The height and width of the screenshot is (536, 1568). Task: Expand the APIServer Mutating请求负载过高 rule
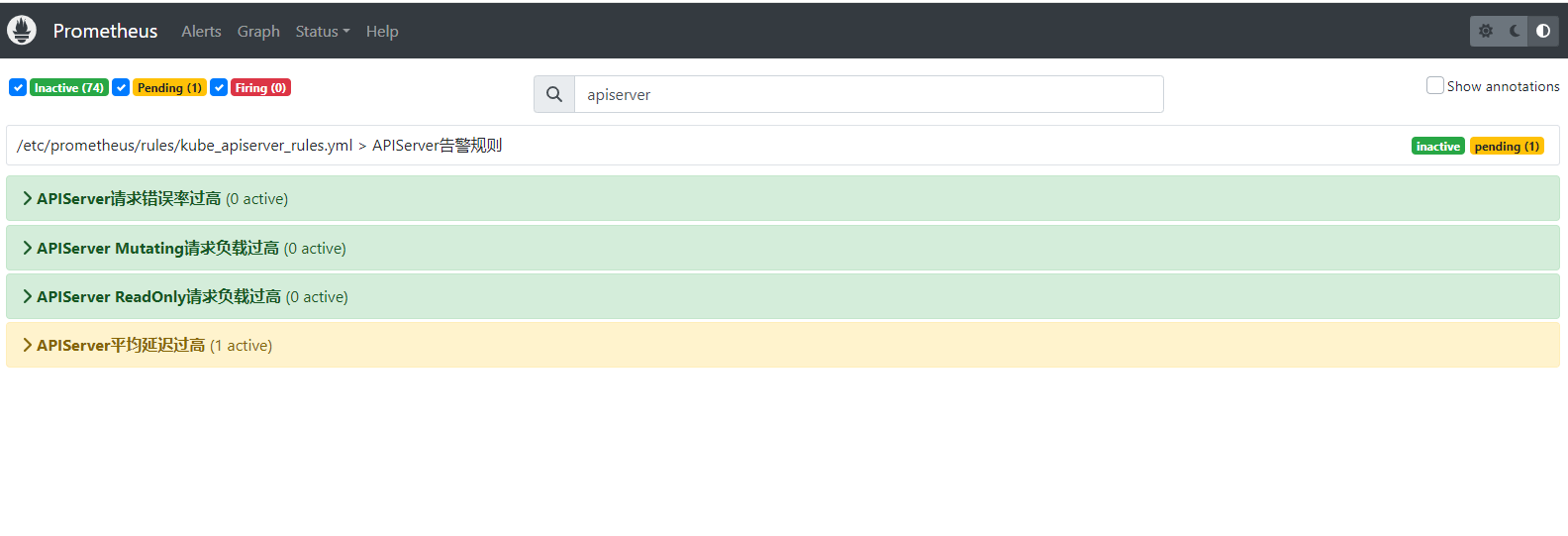[x=157, y=248]
